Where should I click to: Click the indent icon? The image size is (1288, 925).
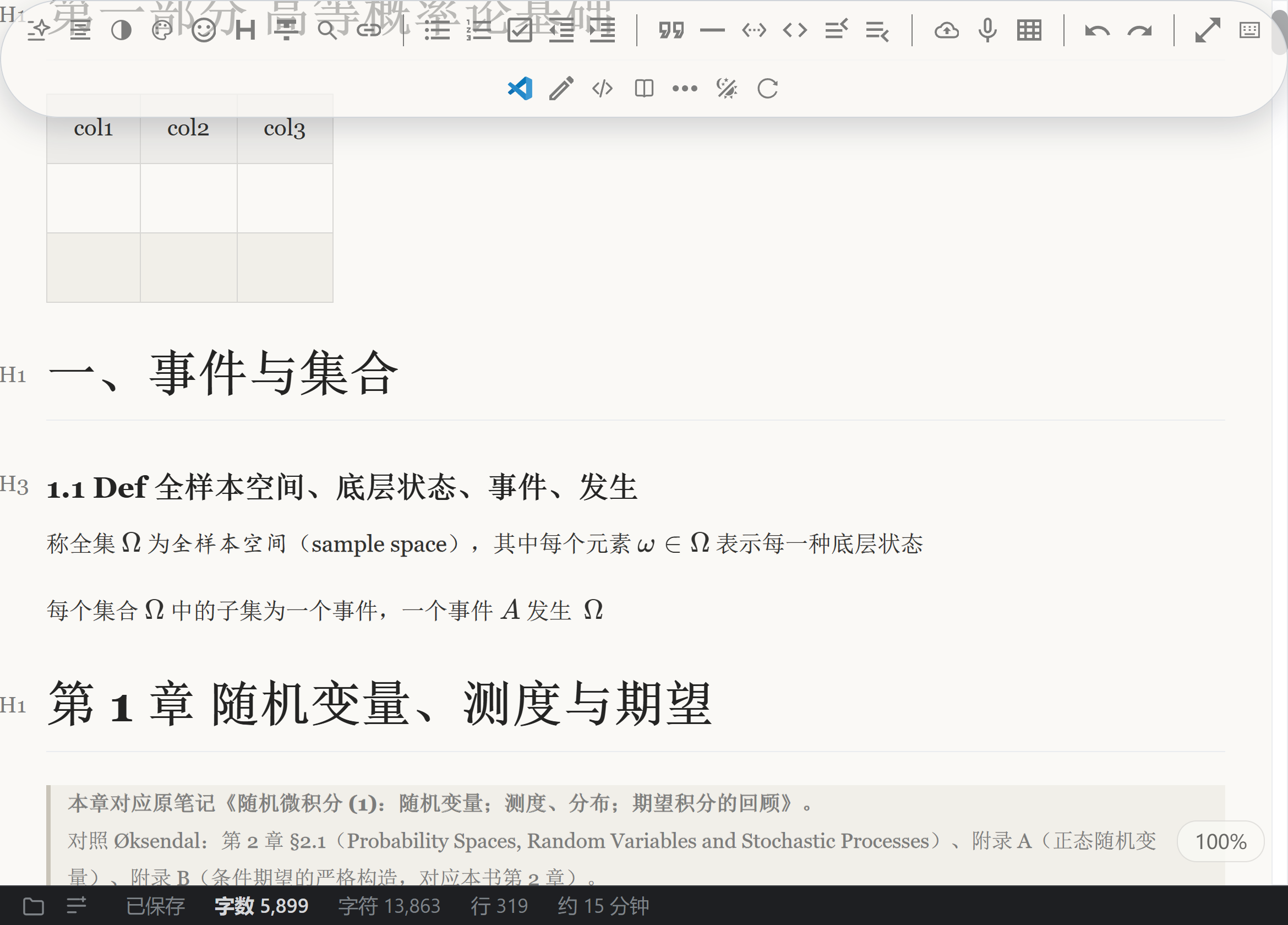[x=602, y=30]
